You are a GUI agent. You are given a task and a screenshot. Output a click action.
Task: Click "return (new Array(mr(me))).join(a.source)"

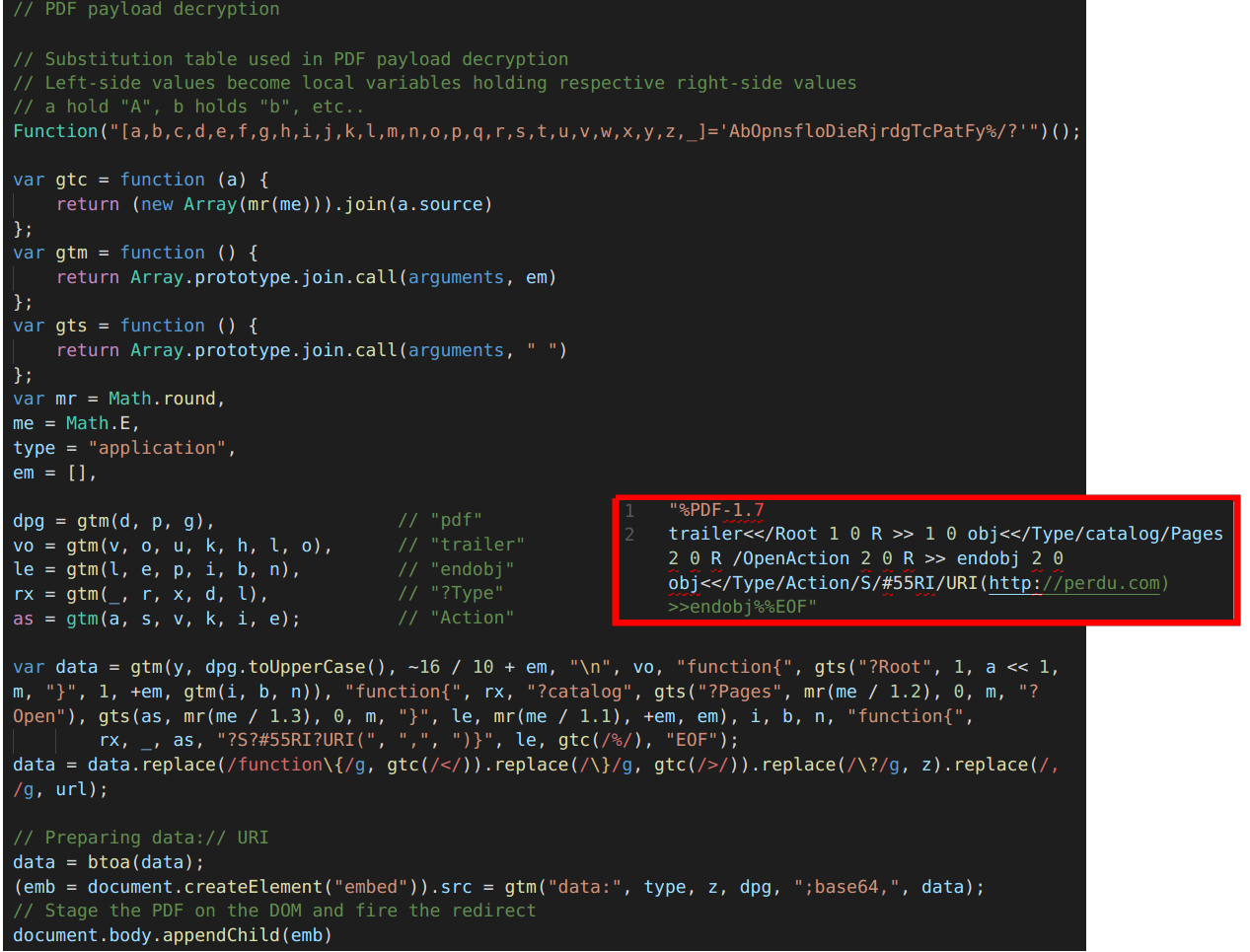pos(274,204)
